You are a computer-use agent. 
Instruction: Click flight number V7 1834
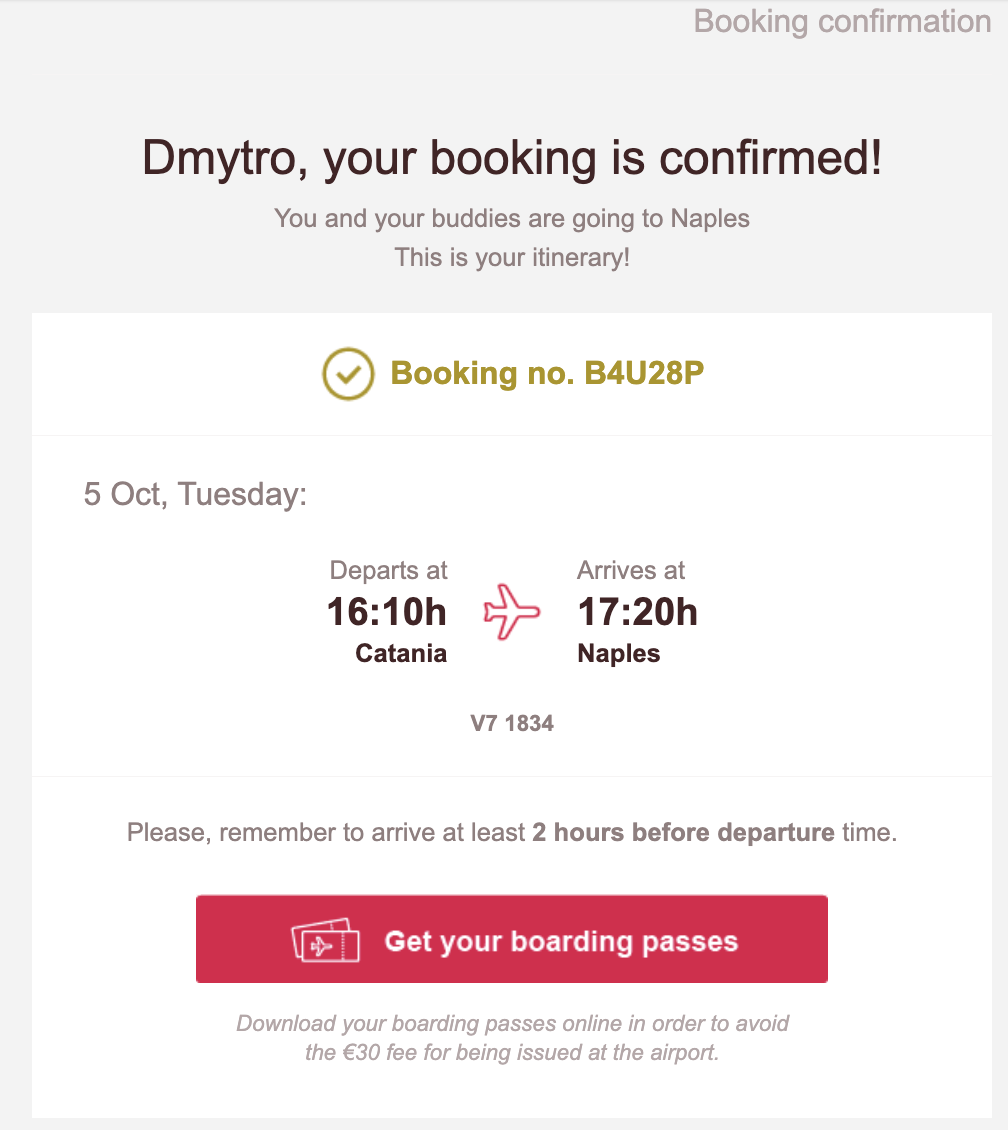click(512, 723)
